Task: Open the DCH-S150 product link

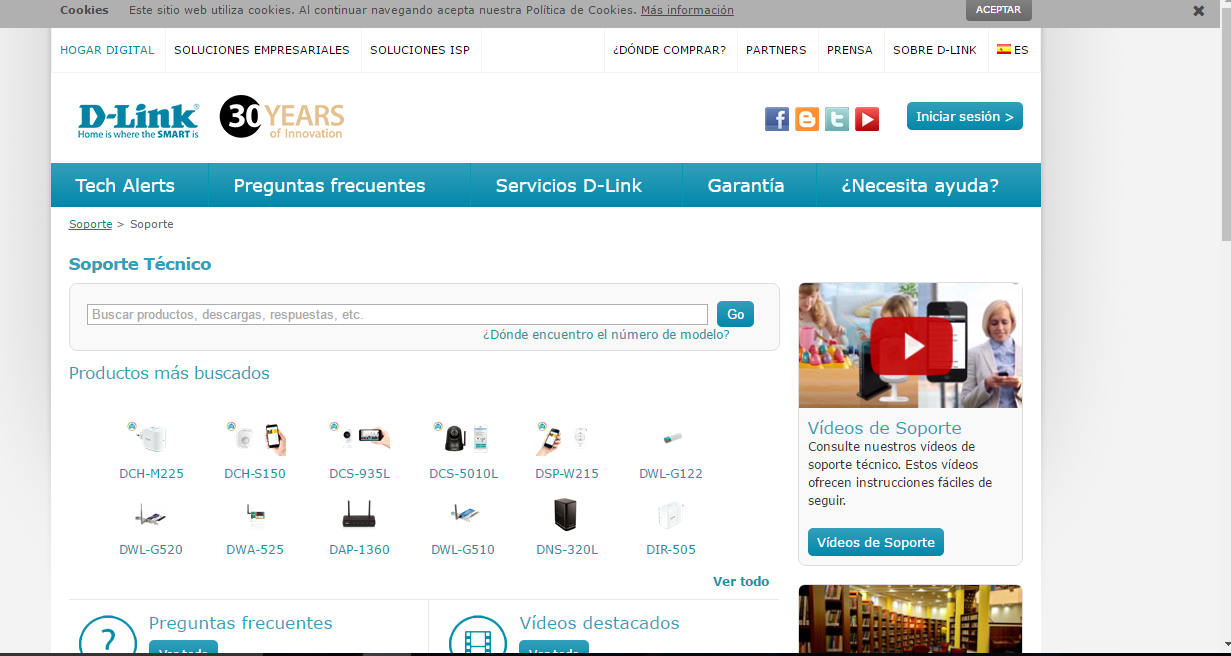Action: (255, 474)
